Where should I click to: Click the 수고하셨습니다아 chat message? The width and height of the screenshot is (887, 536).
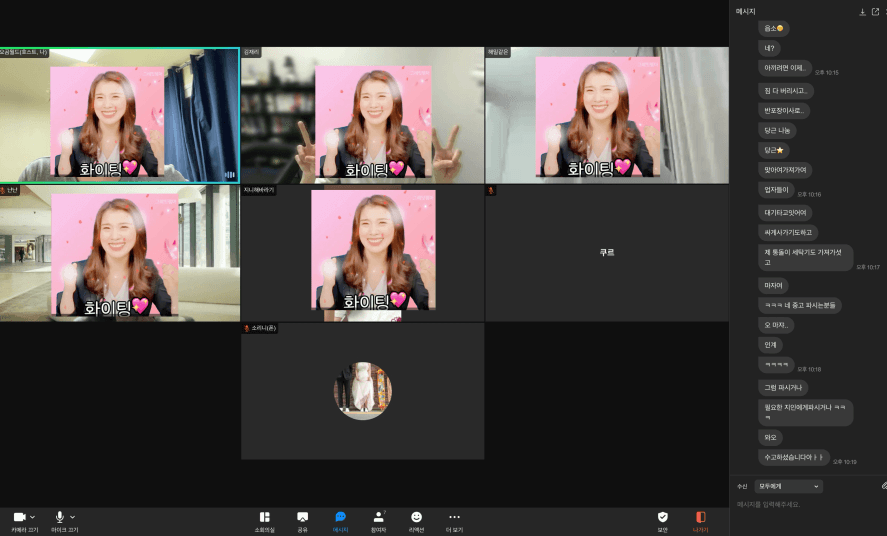pyautogui.click(x=794, y=457)
